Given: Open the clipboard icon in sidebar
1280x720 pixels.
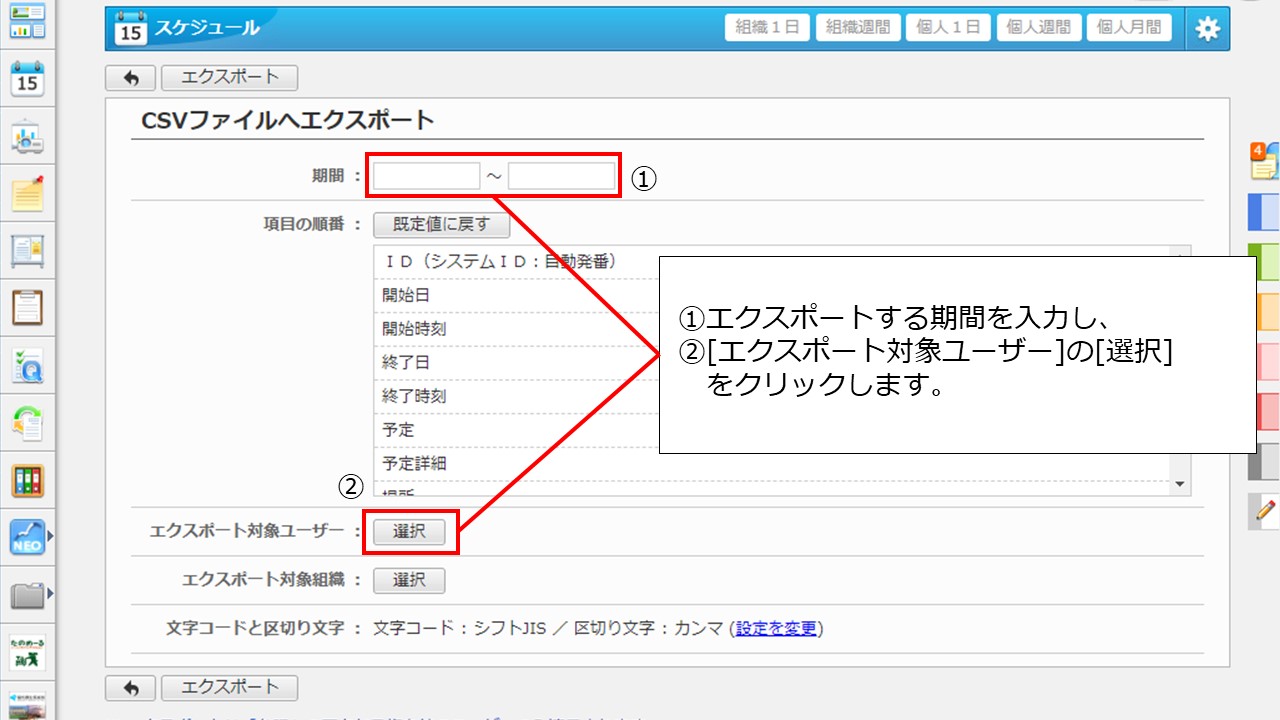Looking at the screenshot, I should click(x=28, y=307).
